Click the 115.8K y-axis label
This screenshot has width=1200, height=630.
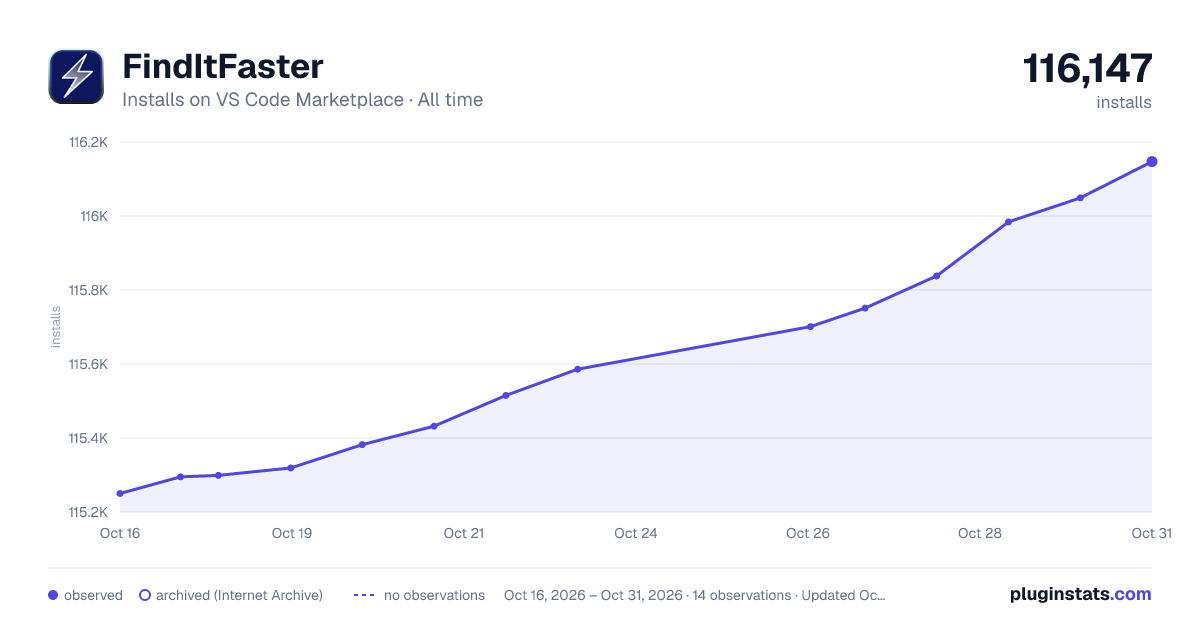coord(88,290)
